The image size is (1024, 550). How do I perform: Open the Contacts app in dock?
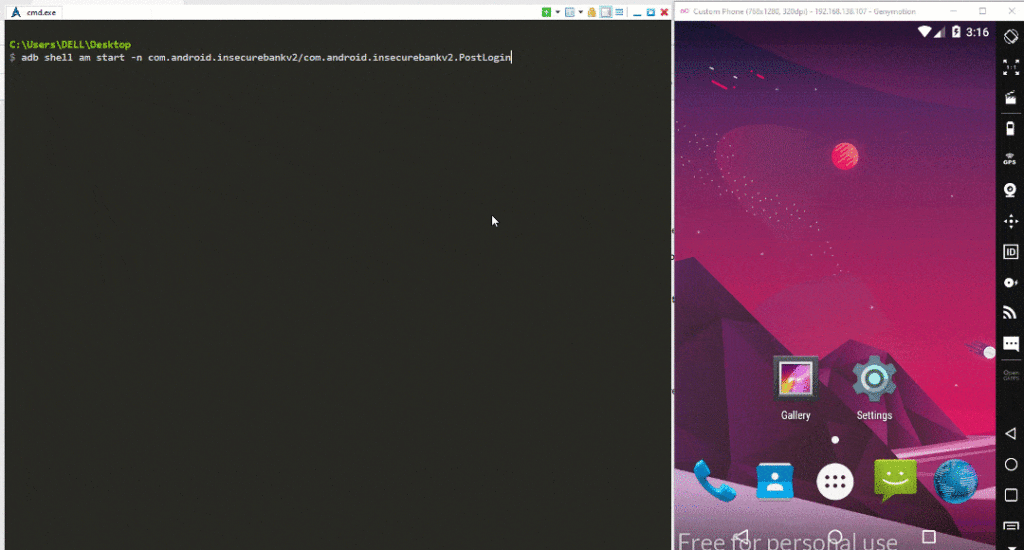(775, 481)
